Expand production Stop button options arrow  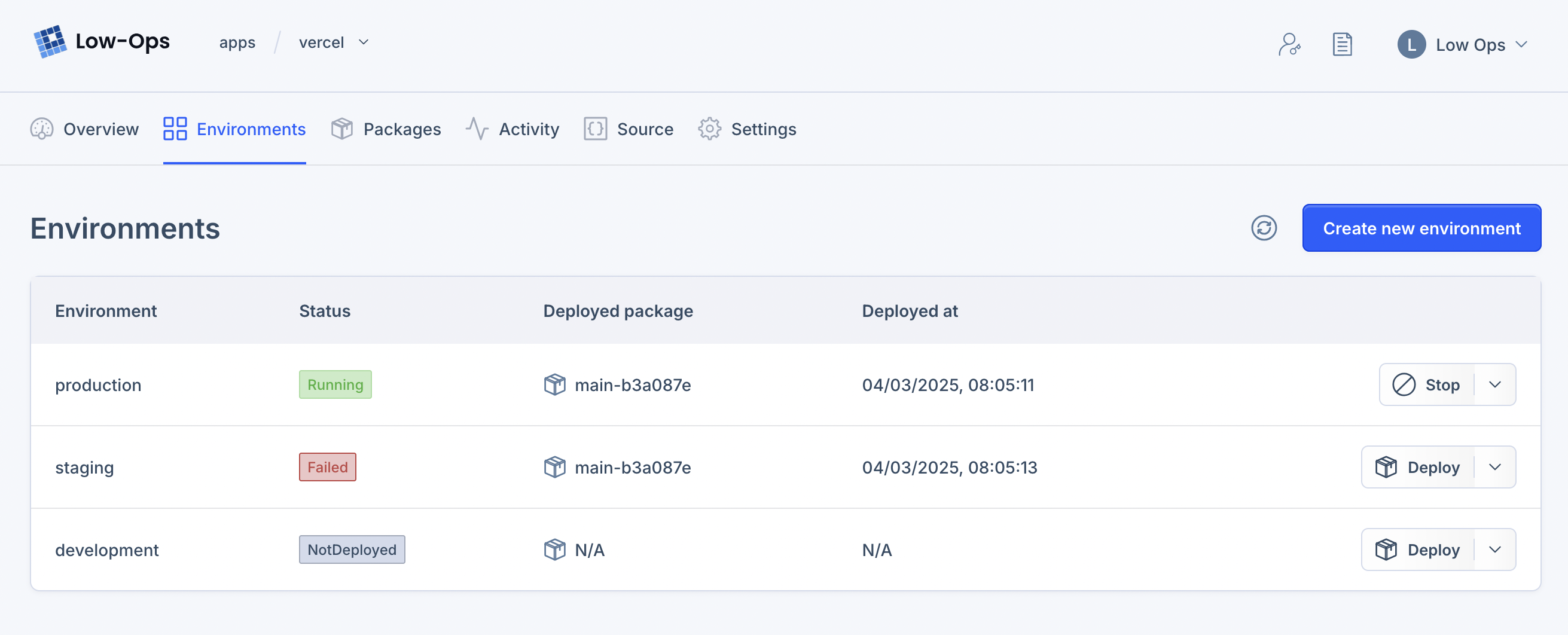pyautogui.click(x=1494, y=385)
